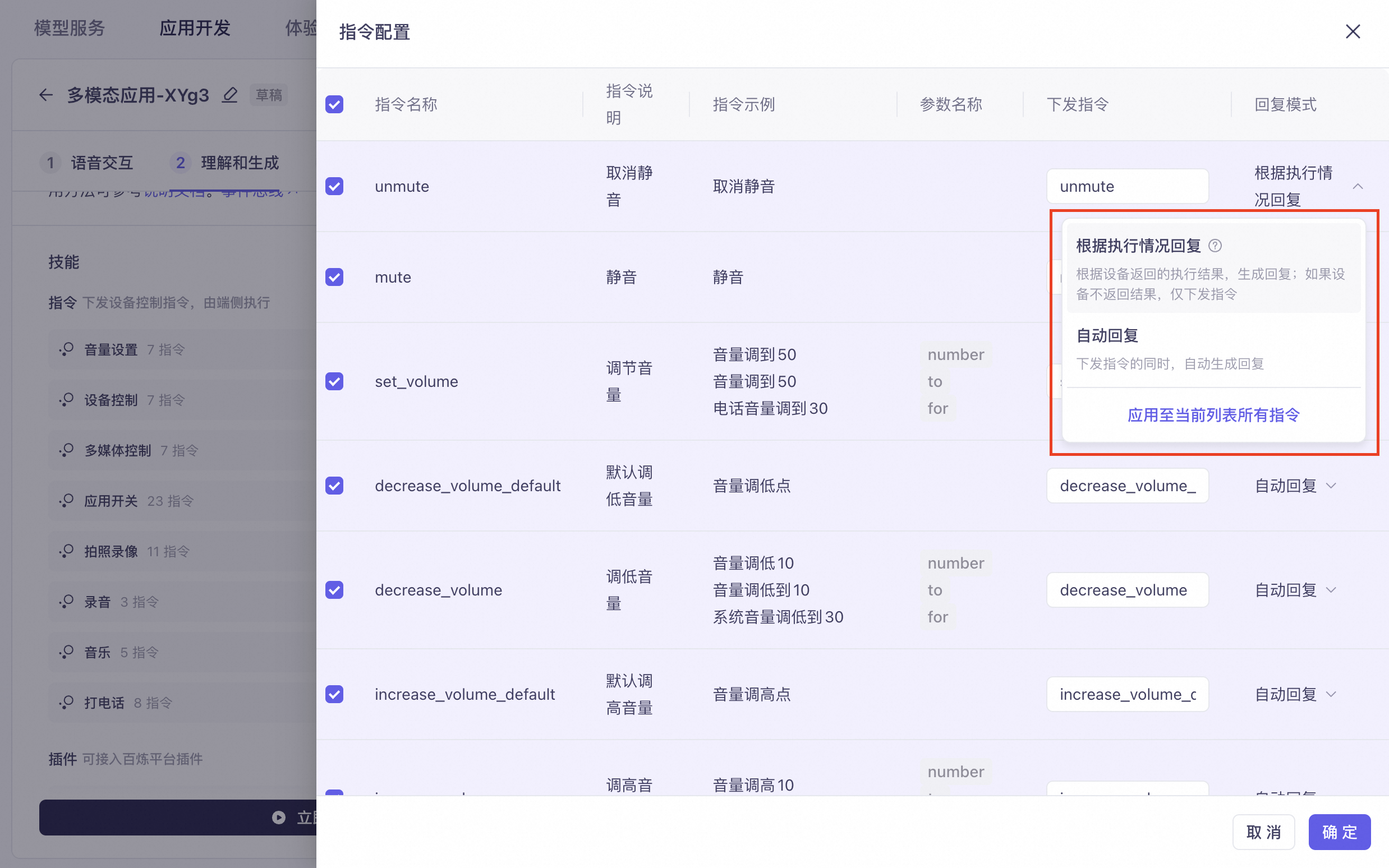The image size is (1389, 868).
Task: Click the 多媒体控制 skill icon
Action: click(67, 450)
